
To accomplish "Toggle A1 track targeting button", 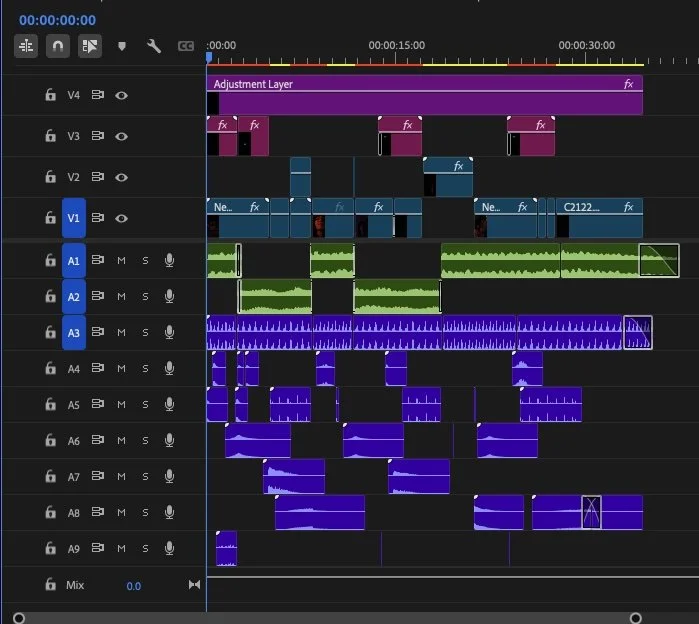I will click(74, 261).
